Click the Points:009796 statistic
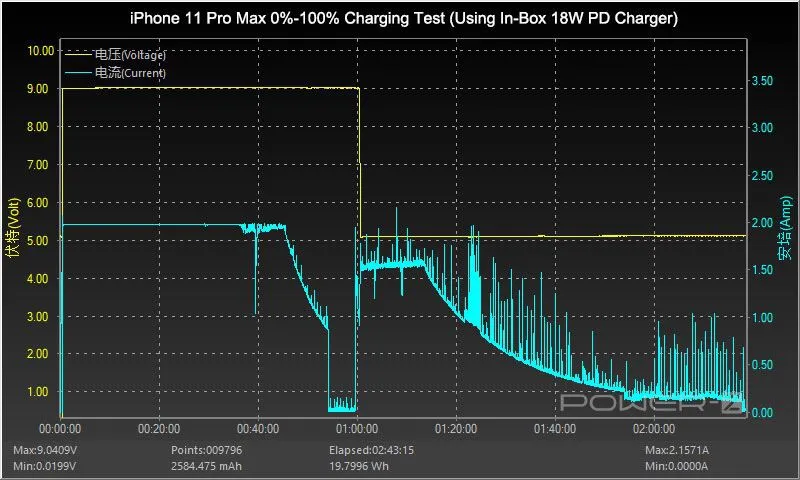The height and width of the screenshot is (480, 800). [206, 450]
